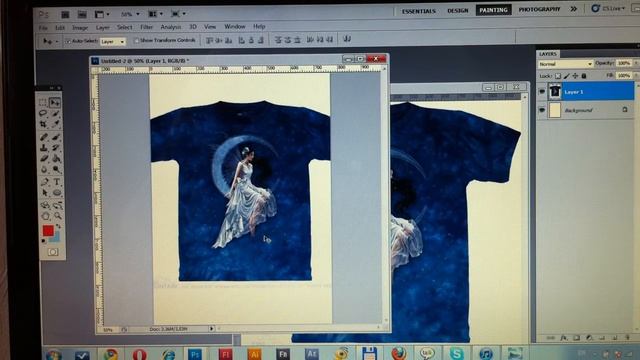
Task: Hide the Background layer eye icon
Action: (542, 110)
